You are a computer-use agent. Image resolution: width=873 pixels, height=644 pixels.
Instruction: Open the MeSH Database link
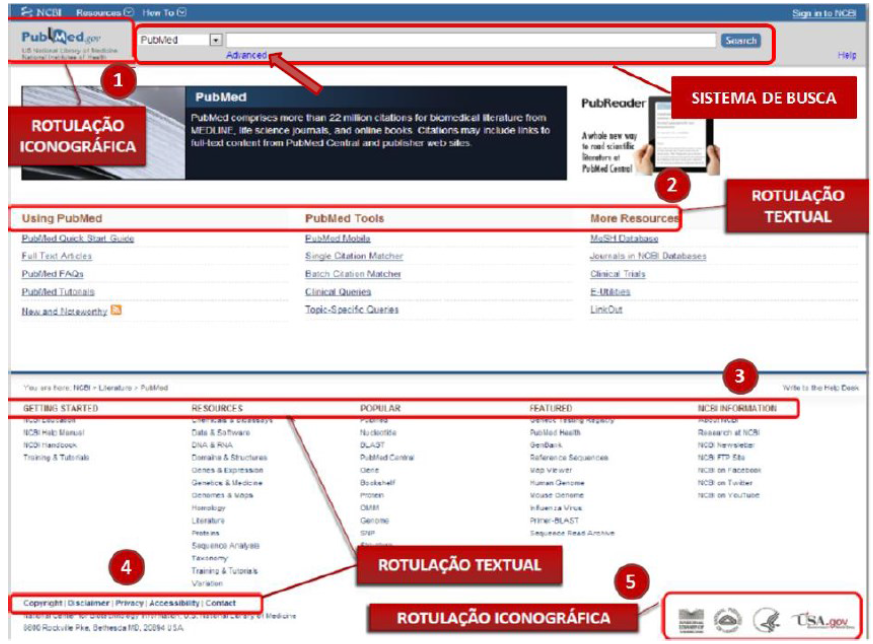click(x=624, y=239)
